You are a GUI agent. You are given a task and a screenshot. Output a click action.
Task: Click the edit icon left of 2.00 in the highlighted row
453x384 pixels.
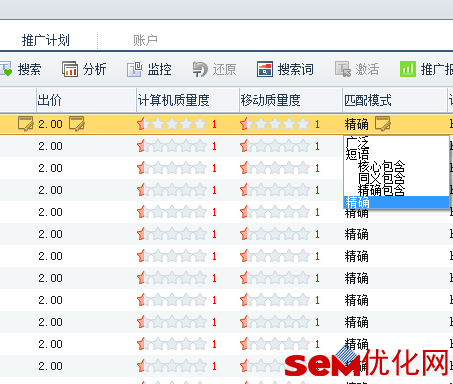click(x=26, y=124)
